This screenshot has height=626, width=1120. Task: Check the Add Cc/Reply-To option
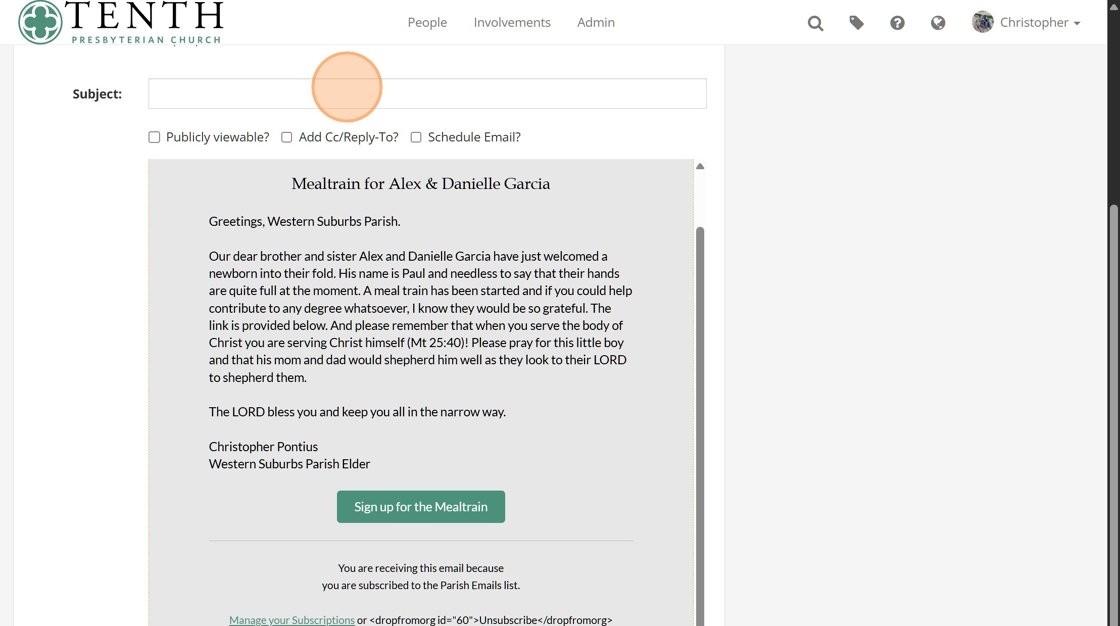(287, 137)
